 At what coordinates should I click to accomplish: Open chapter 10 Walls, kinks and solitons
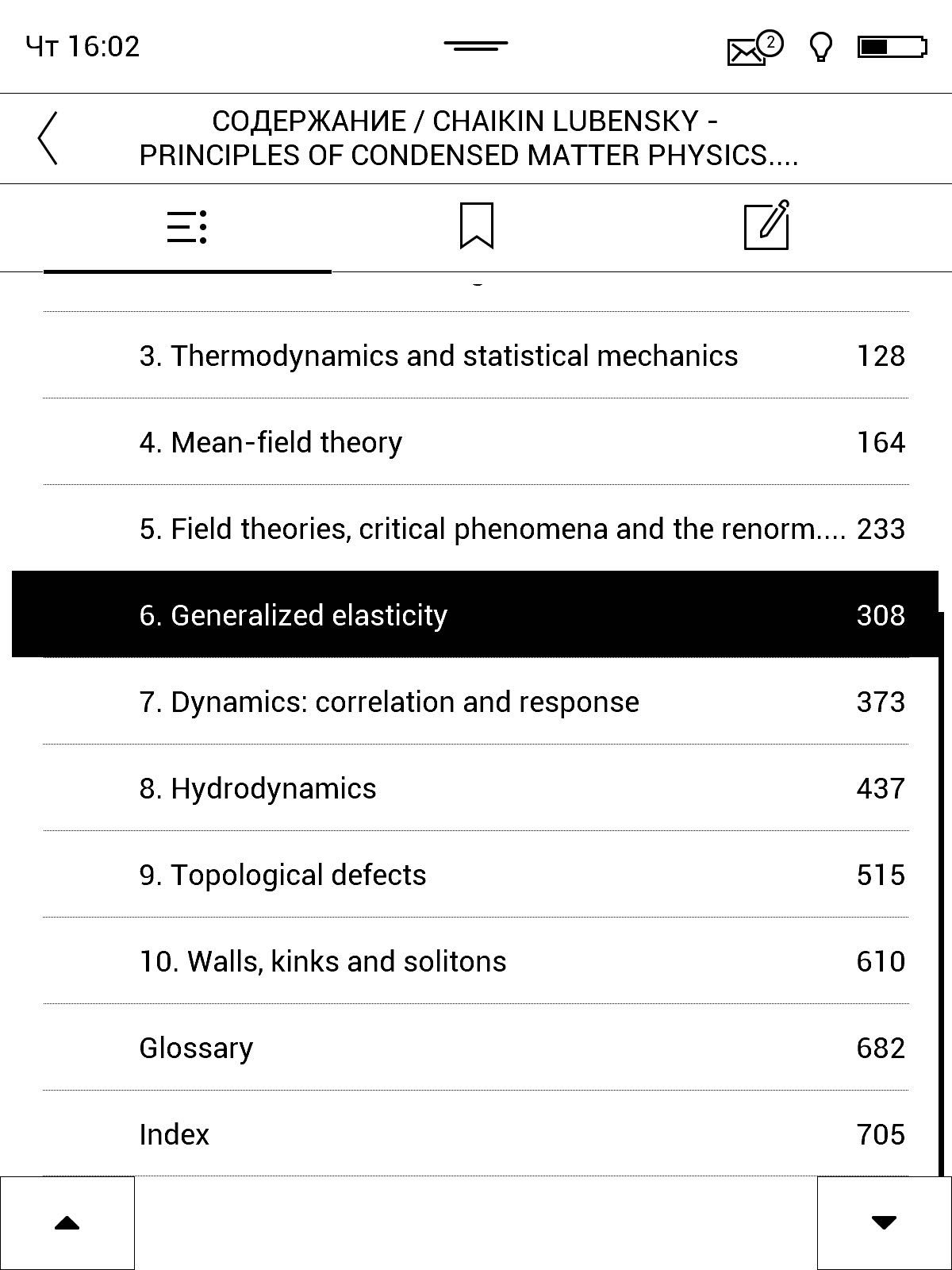[x=476, y=961]
